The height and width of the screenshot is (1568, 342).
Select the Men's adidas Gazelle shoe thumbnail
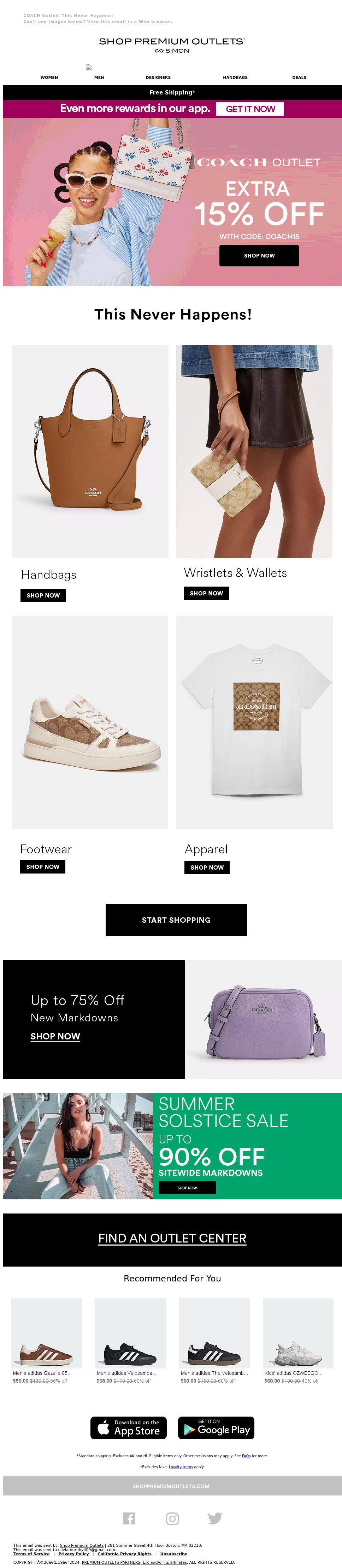tap(47, 1332)
